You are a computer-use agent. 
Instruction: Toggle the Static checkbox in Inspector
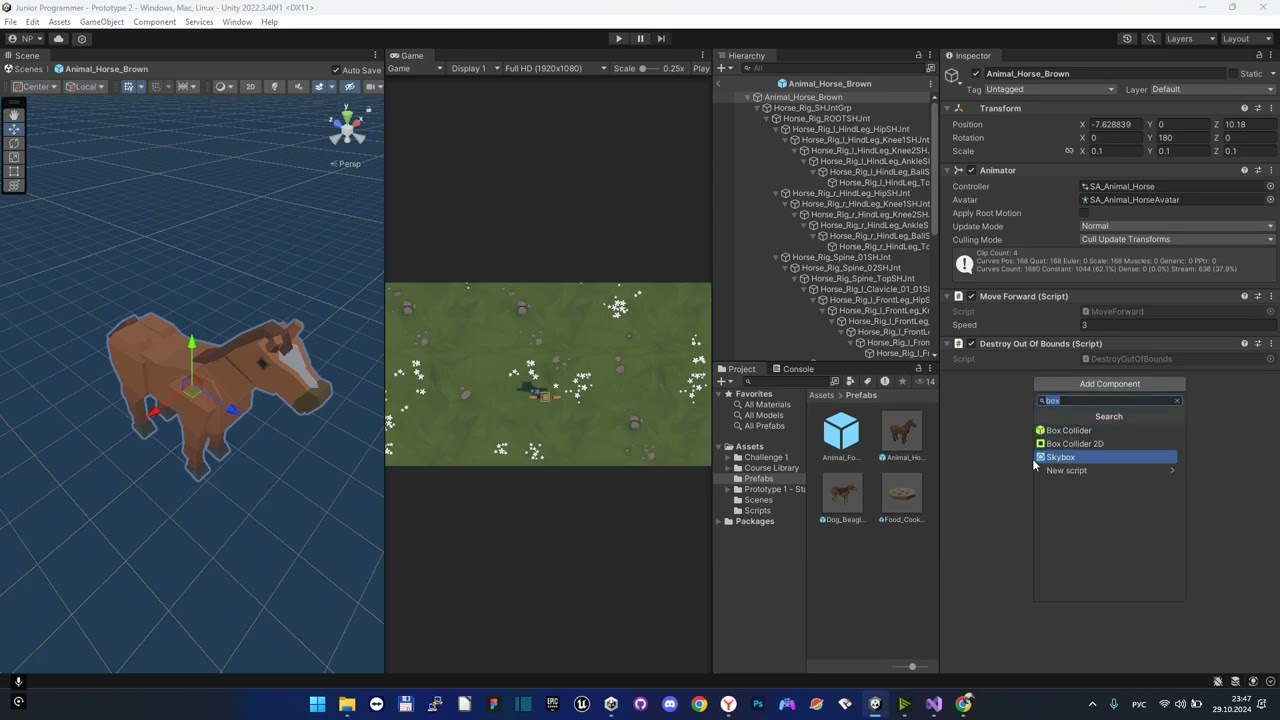pyautogui.click(x=1233, y=74)
